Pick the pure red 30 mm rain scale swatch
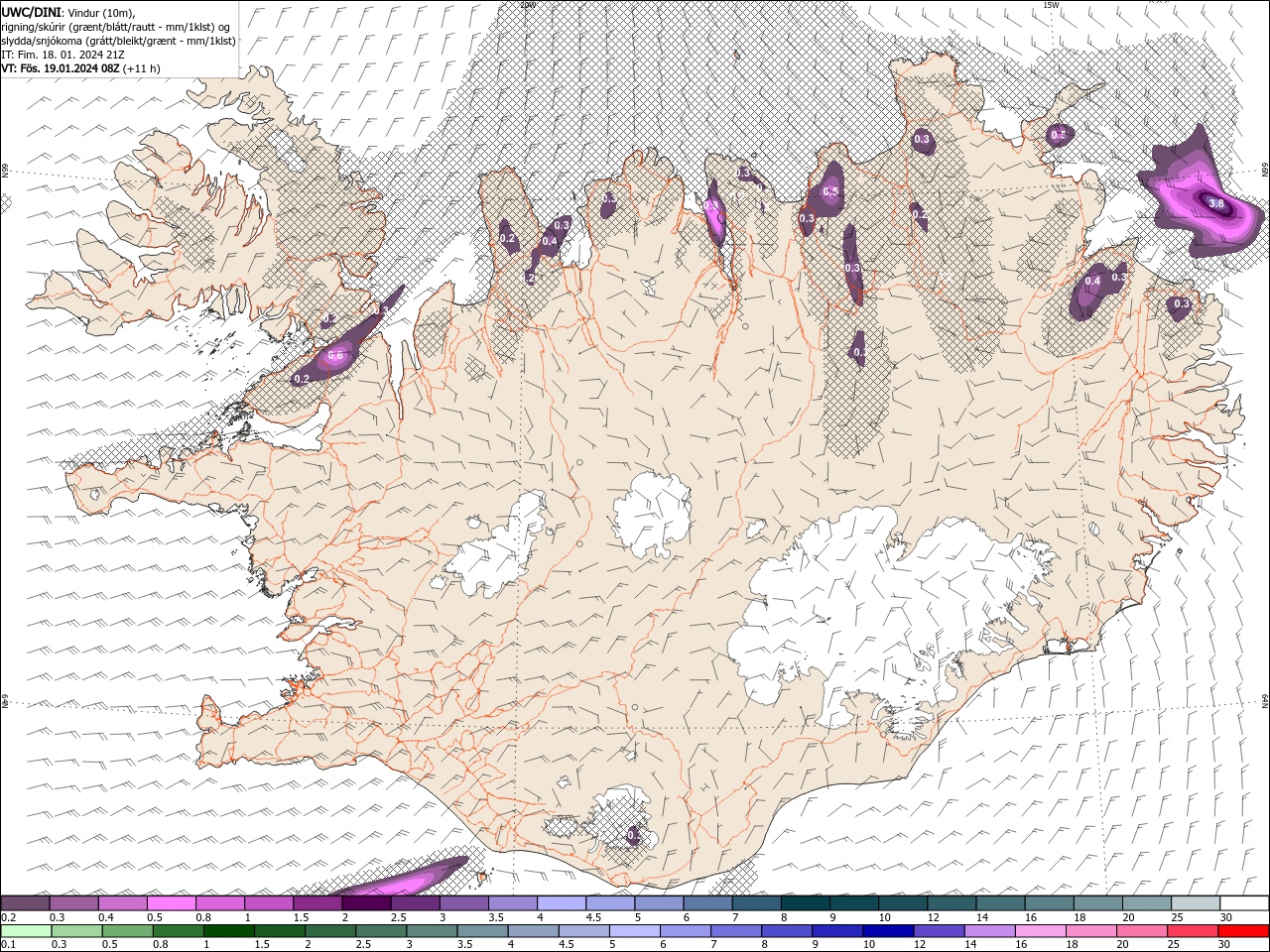 point(1243,931)
